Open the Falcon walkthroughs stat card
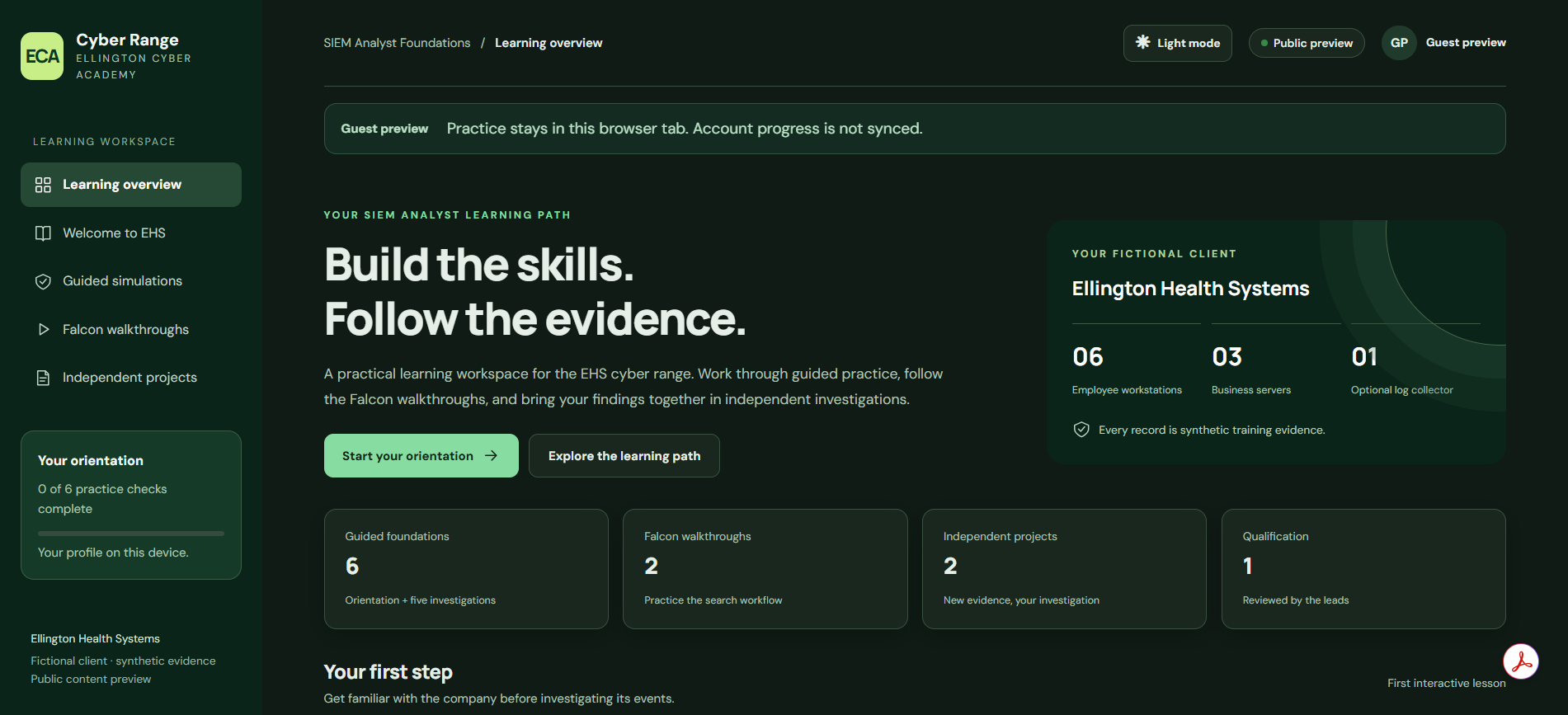 point(765,569)
